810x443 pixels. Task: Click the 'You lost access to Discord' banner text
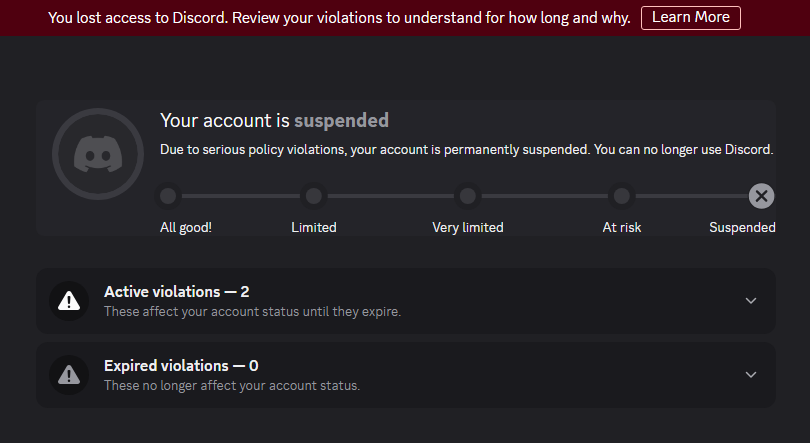pos(339,18)
